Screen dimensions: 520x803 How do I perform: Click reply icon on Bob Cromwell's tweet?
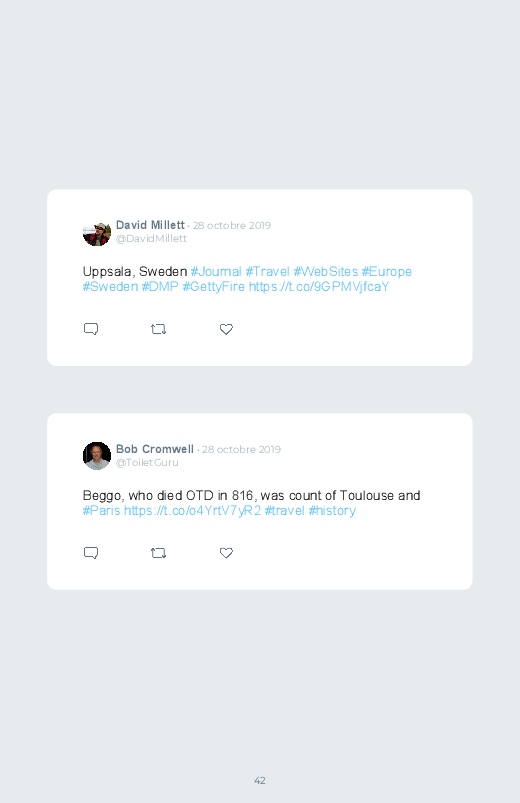(x=91, y=553)
